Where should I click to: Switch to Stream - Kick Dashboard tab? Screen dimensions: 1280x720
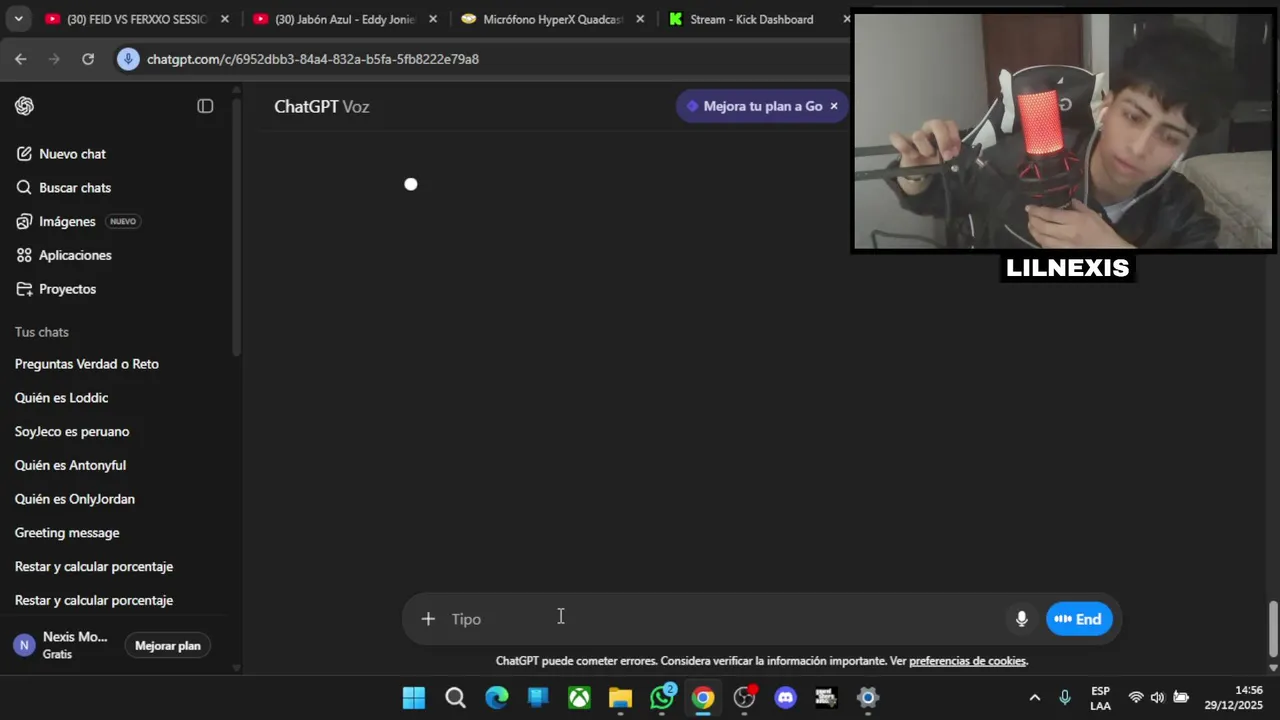[x=751, y=19]
